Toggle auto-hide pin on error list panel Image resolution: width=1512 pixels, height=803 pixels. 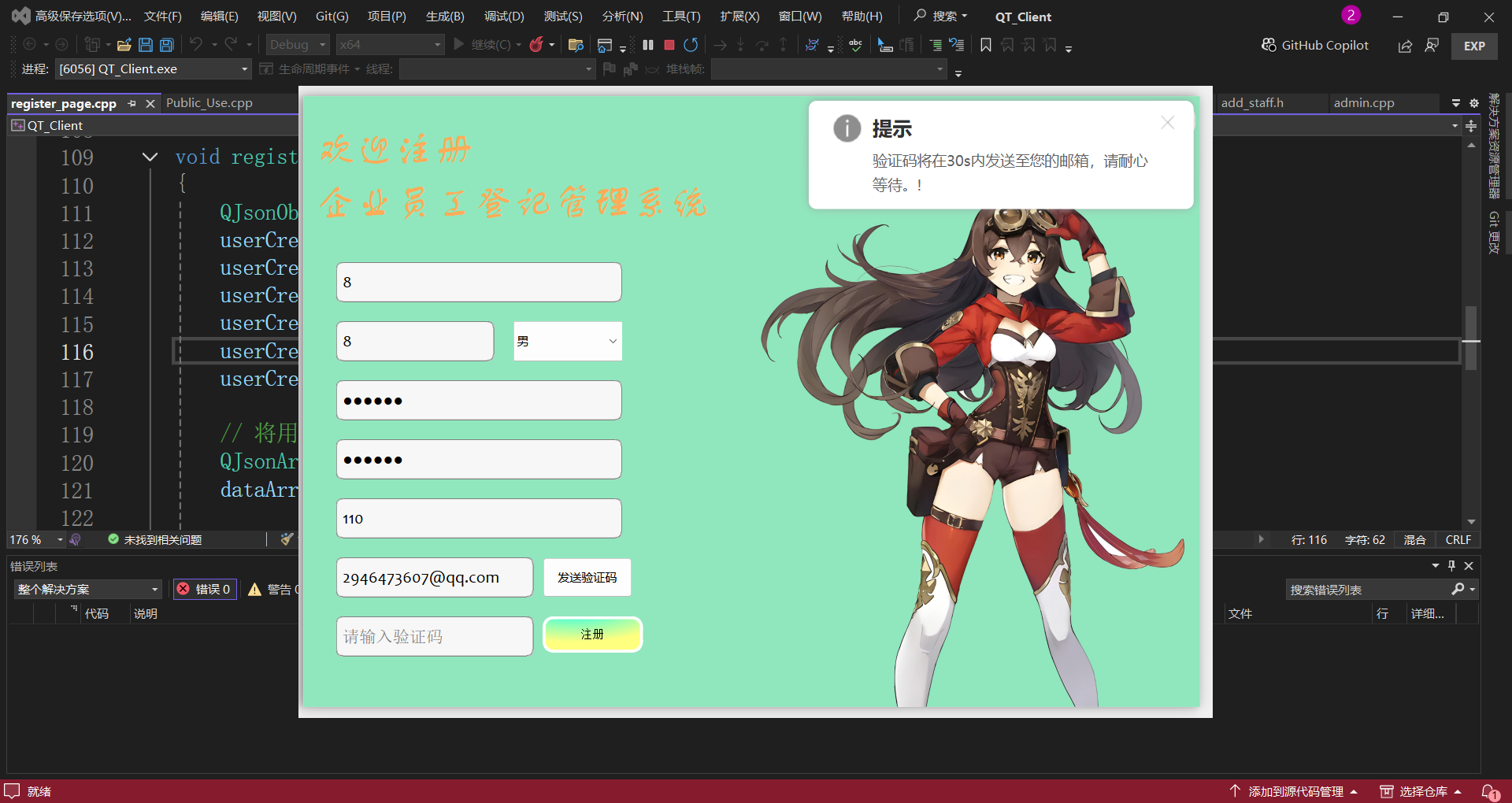(x=1451, y=565)
